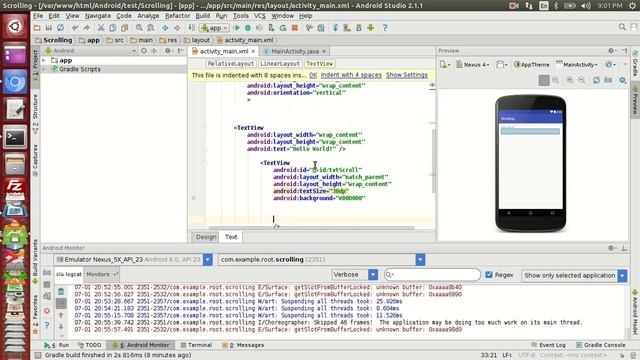Open the app run configuration dropdown
640x360 pixels.
(215, 28)
